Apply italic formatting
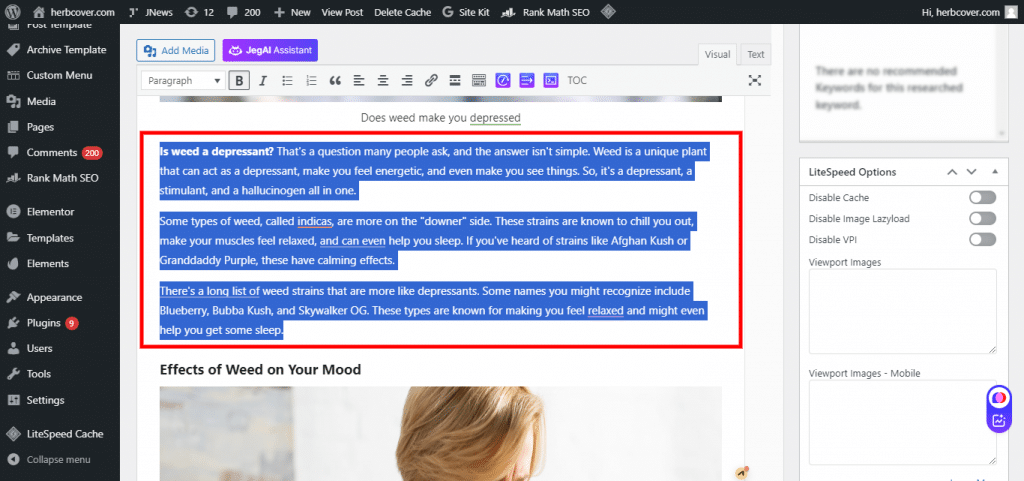1024x481 pixels. tap(263, 81)
